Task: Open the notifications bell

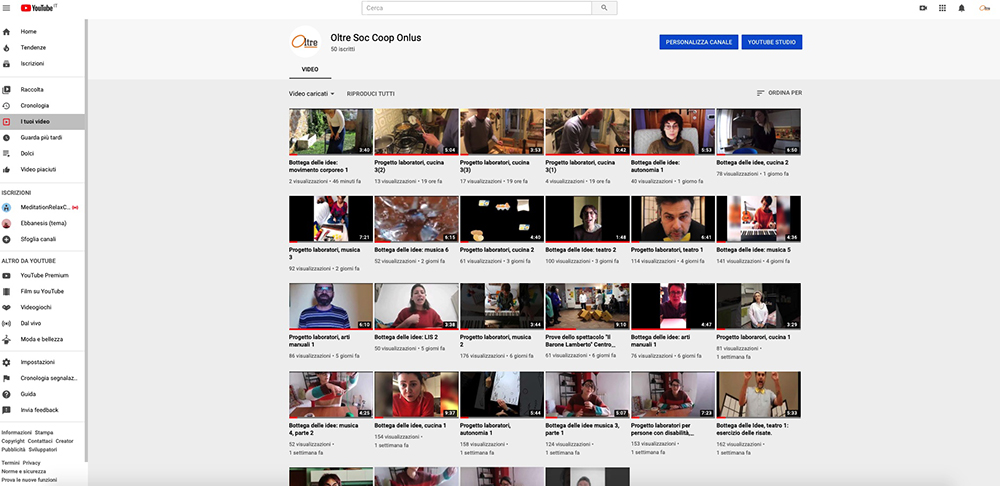Action: tap(962, 8)
